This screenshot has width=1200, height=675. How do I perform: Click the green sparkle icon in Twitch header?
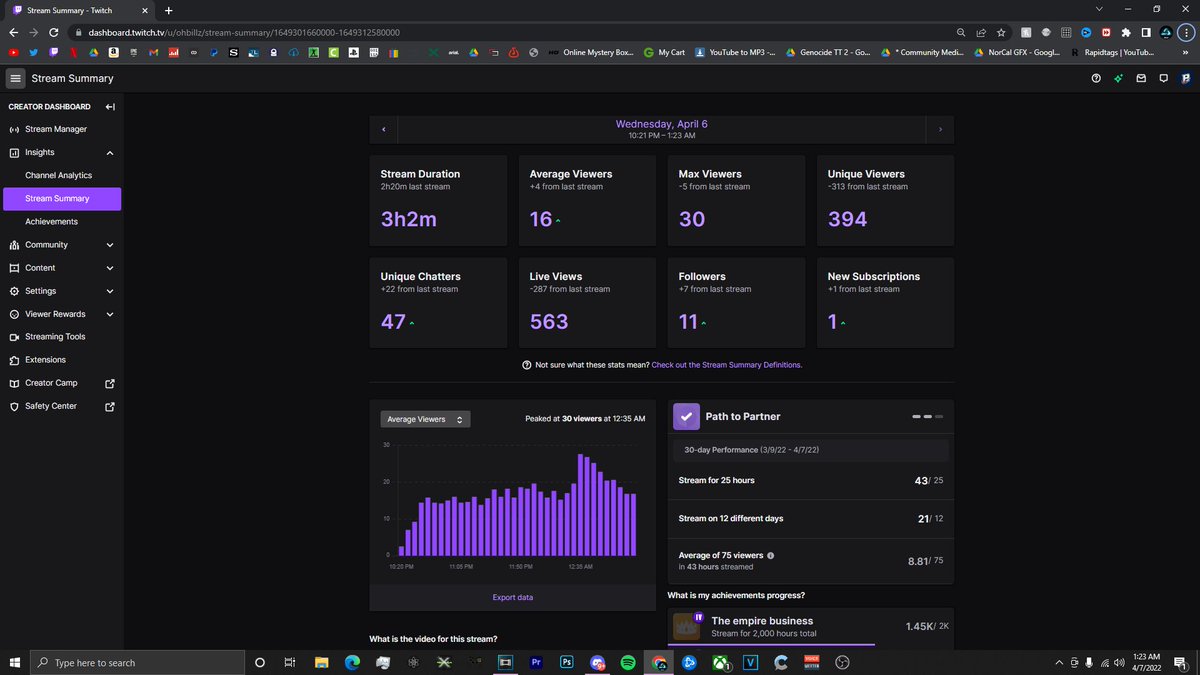point(1119,78)
